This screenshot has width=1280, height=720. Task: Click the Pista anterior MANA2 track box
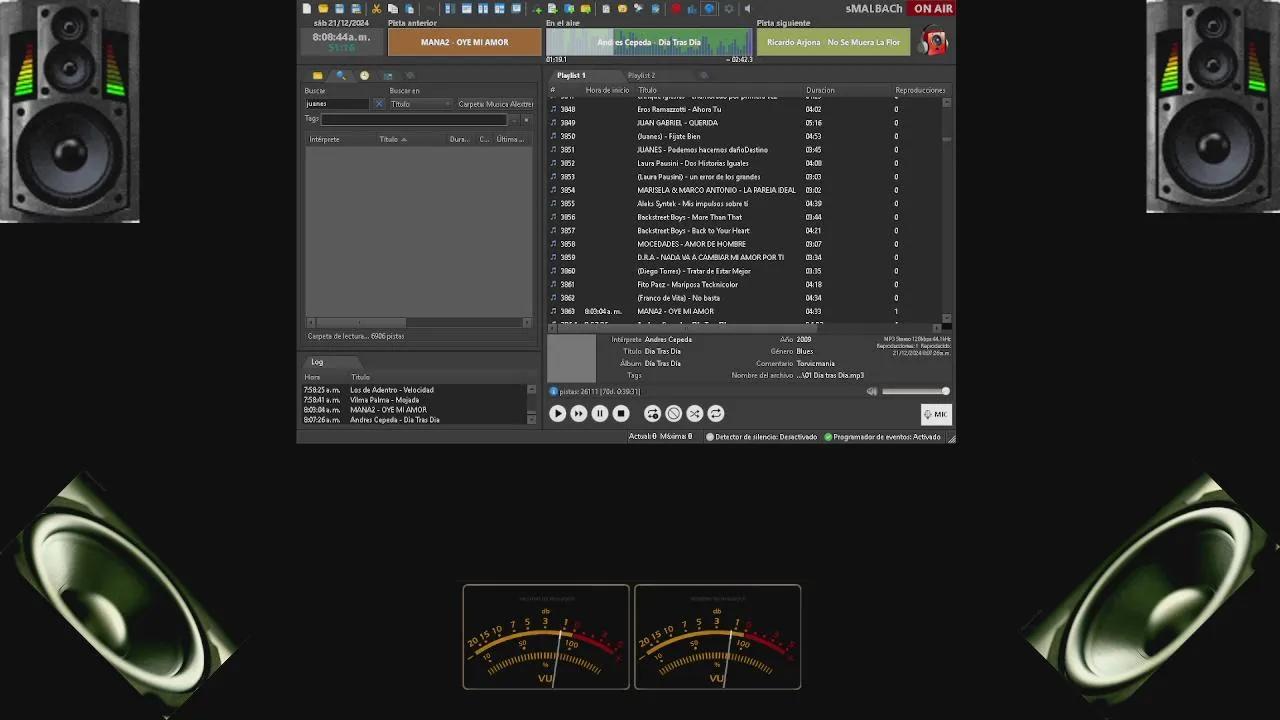click(464, 42)
